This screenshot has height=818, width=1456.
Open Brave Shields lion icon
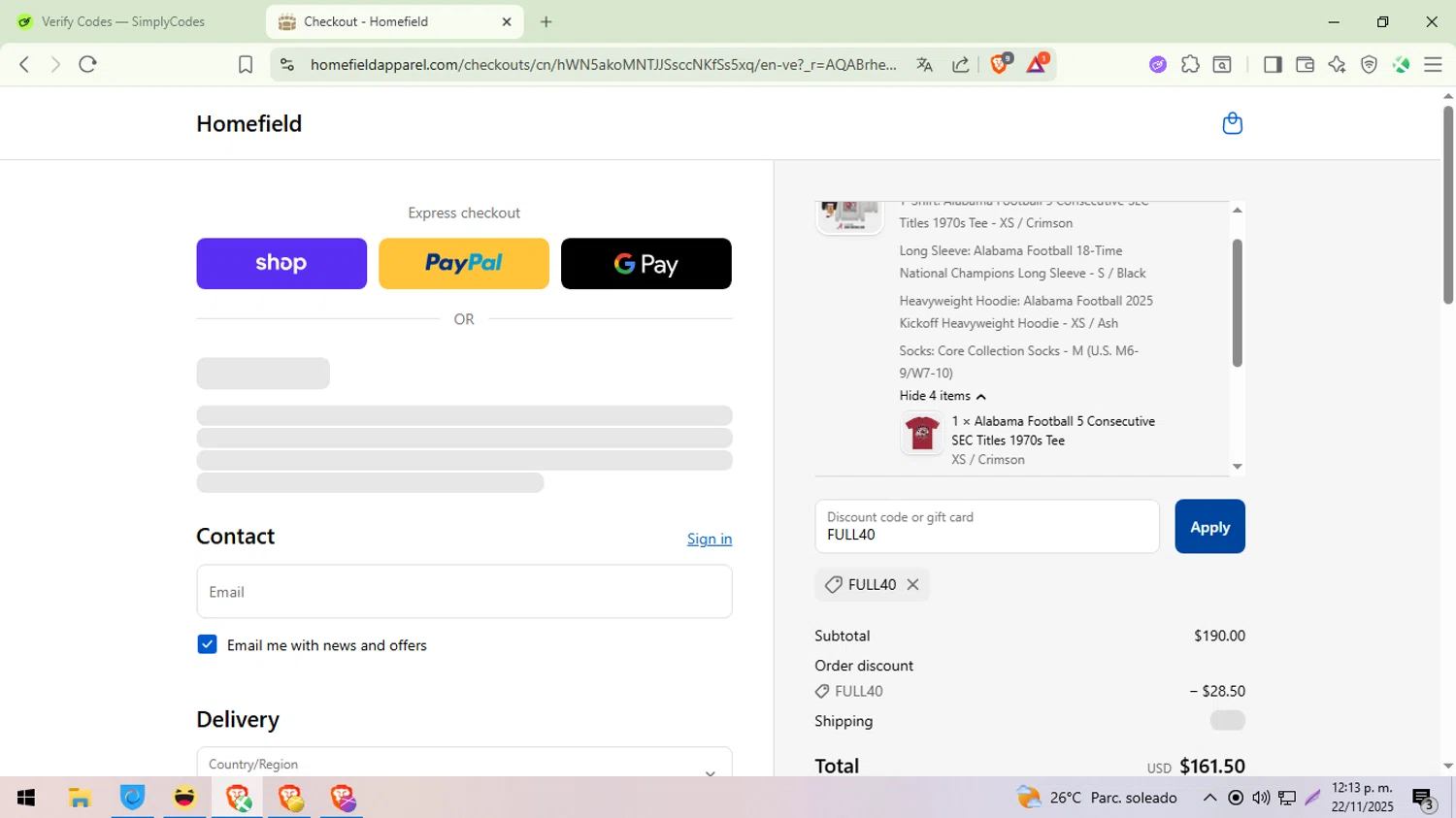tap(1000, 63)
